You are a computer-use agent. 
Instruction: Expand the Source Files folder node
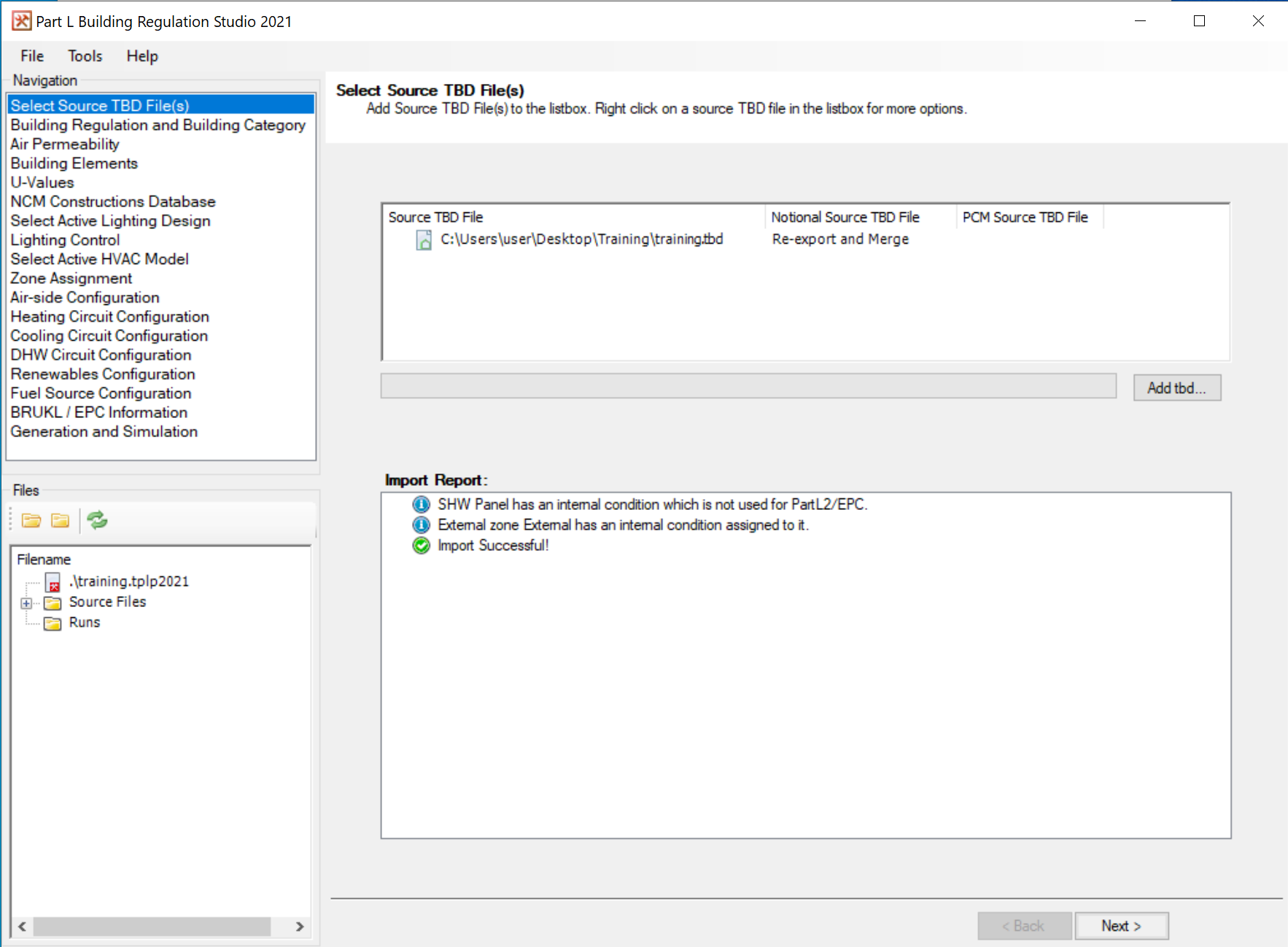tap(26, 603)
